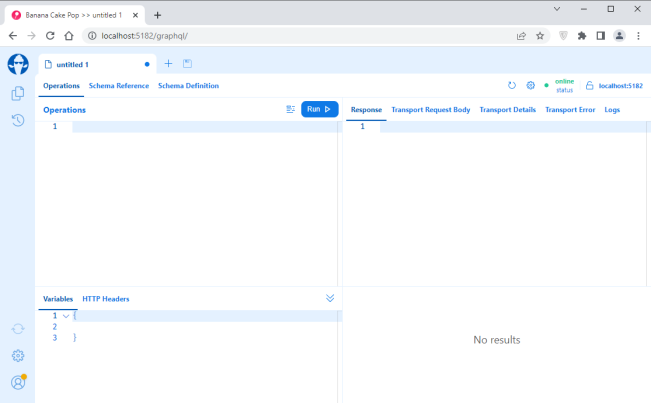Collapse the Variables panel with double chevron
The image size is (651, 403).
pyautogui.click(x=330, y=298)
